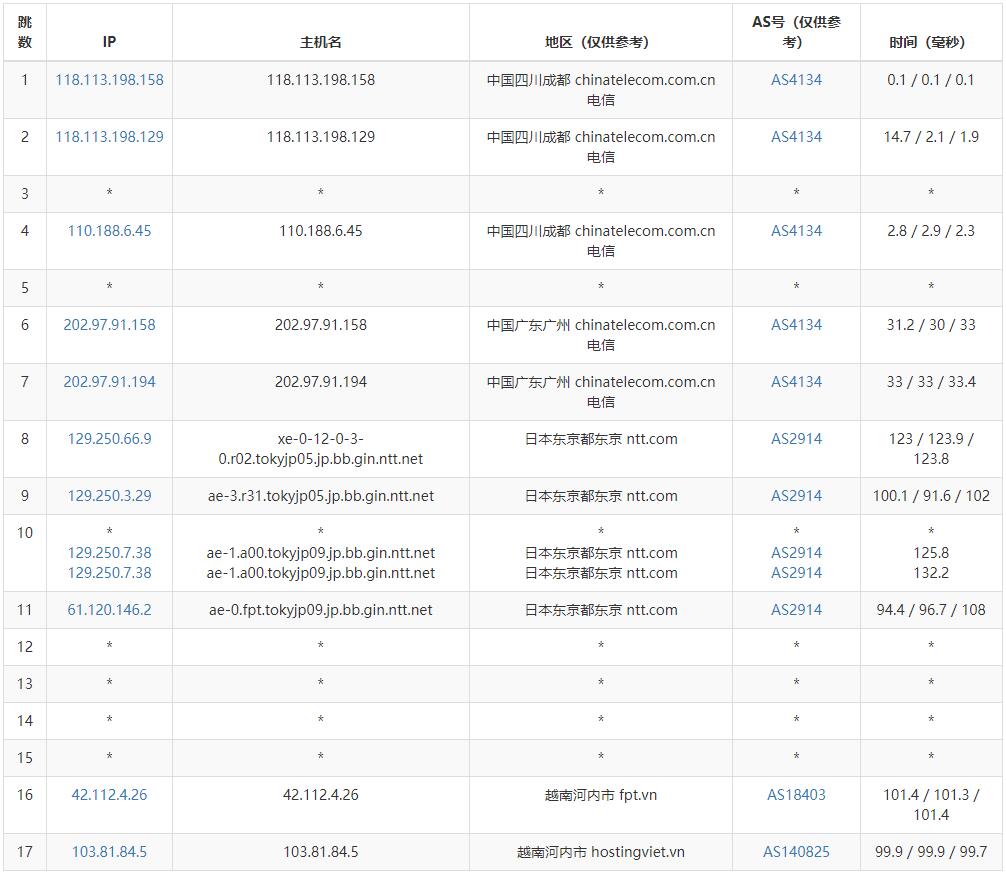Click the 越南河内市 hostingviet.vn region cell
The height and width of the screenshot is (873, 1006).
pos(601,852)
